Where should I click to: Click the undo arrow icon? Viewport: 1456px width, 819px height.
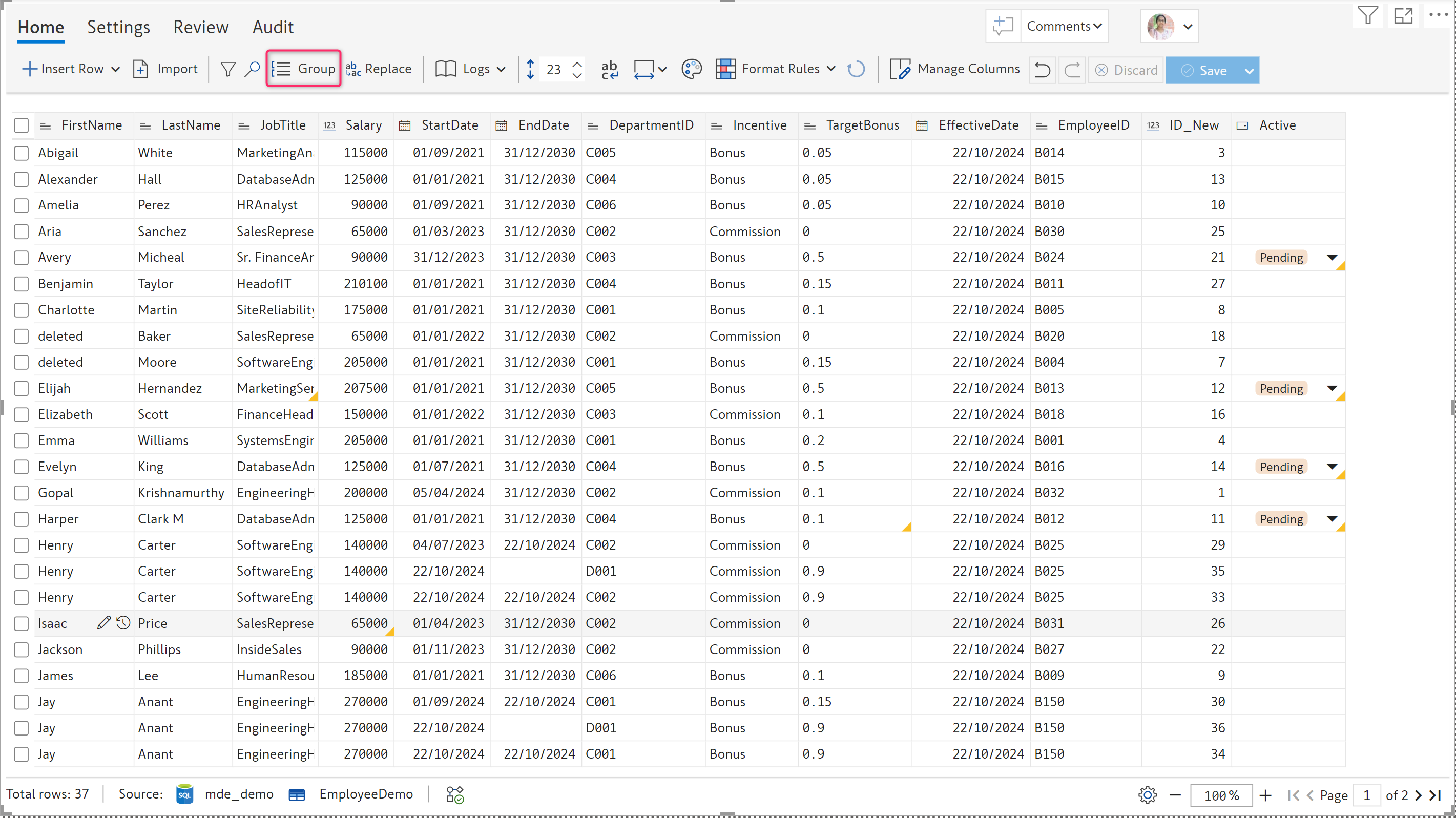point(1042,70)
